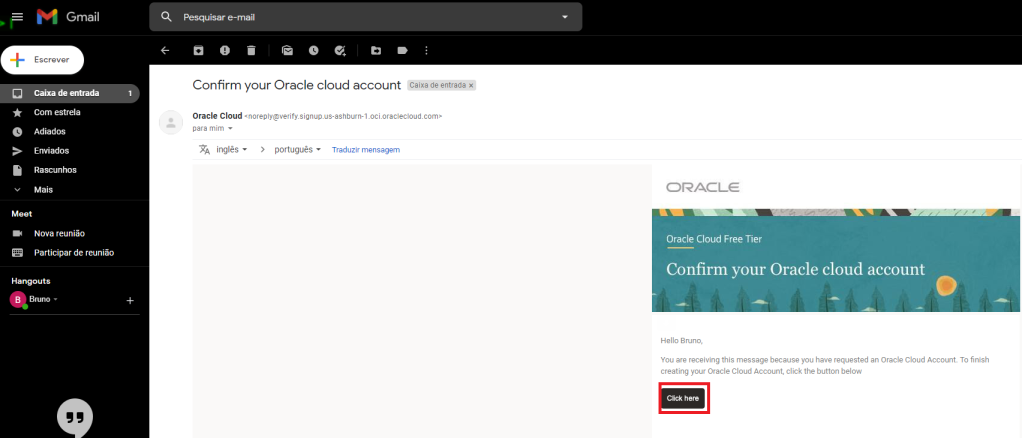
Task: Add new Hangouts conversation plus icon
Action: tap(130, 300)
